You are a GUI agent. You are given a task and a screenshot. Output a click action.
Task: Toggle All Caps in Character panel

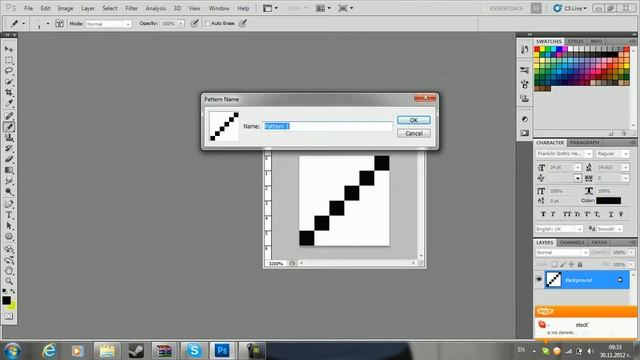click(x=567, y=214)
